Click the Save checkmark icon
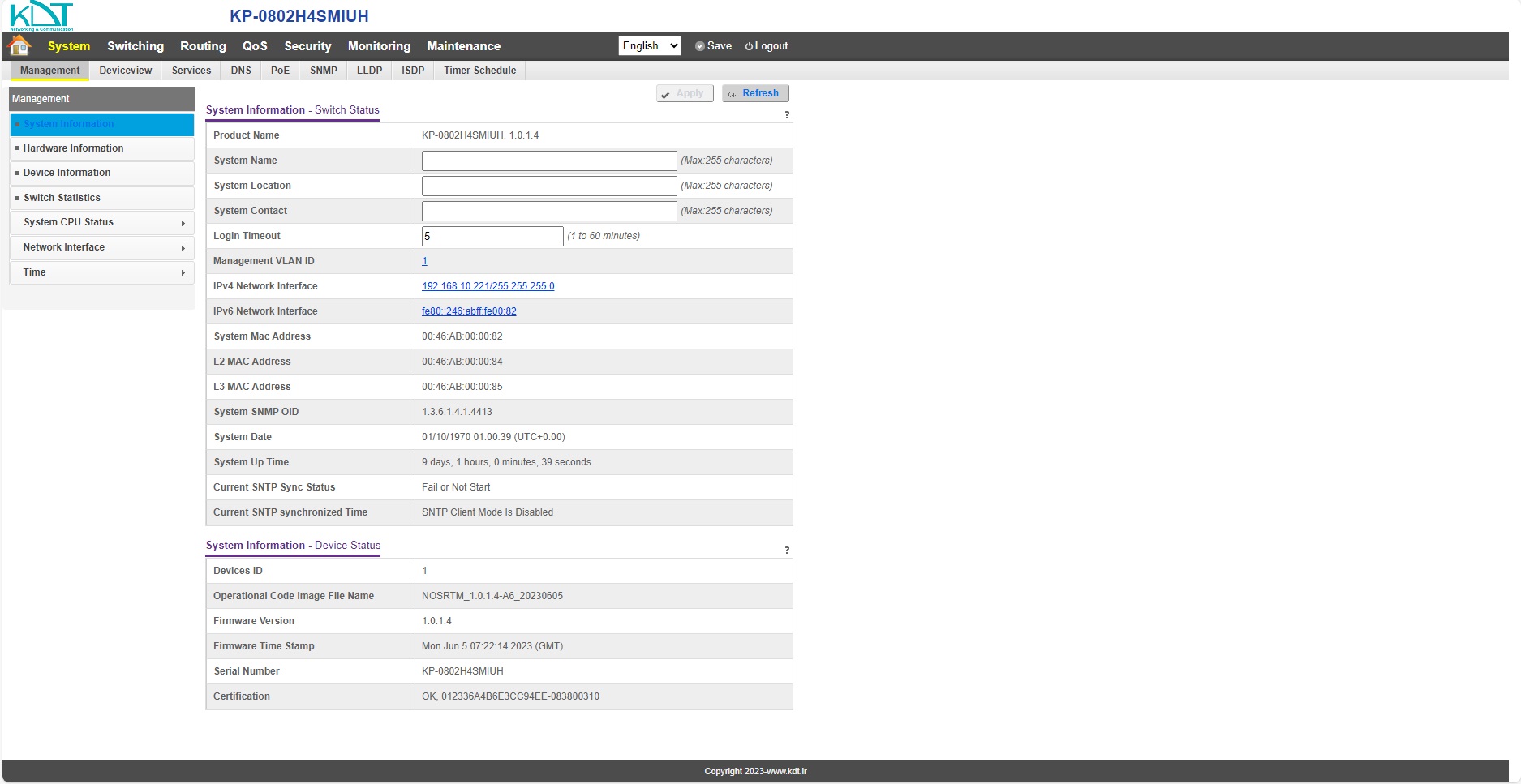This screenshot has height=784, width=1521. 699,46
